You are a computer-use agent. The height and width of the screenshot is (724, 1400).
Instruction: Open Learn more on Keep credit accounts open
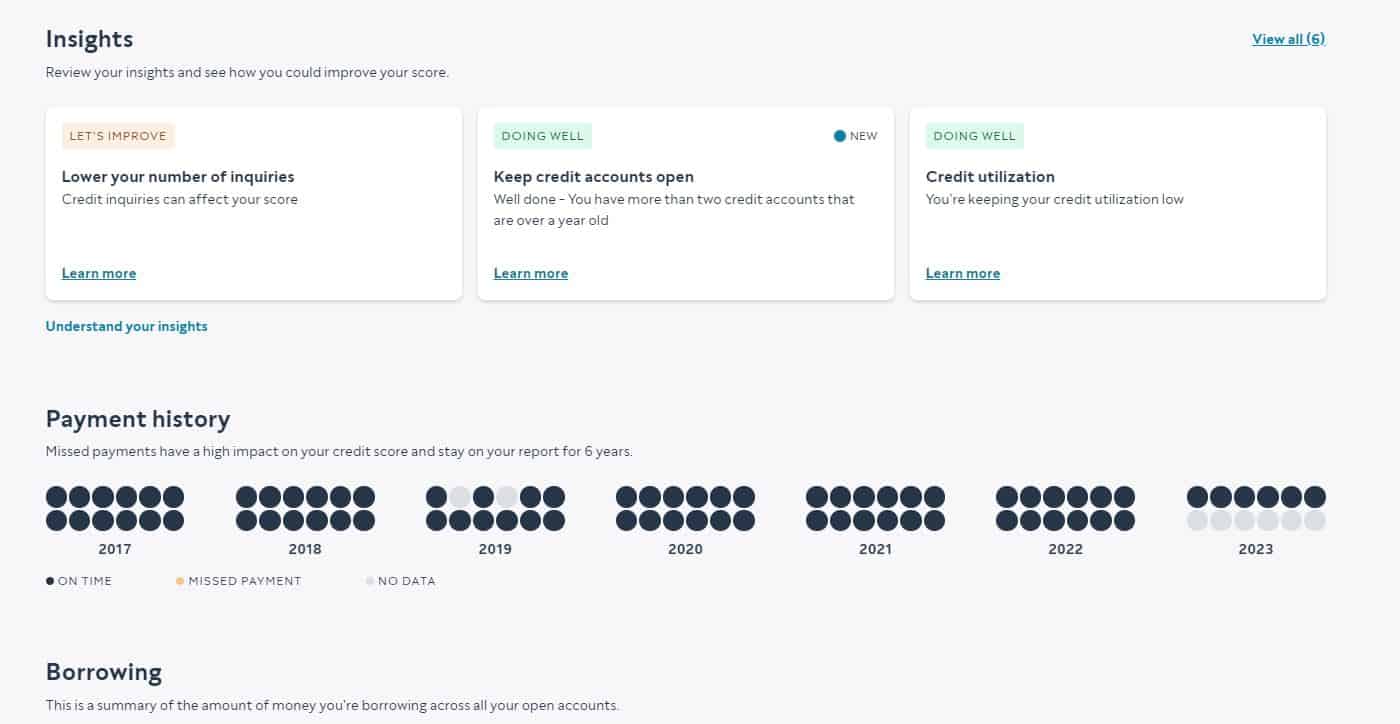(531, 273)
